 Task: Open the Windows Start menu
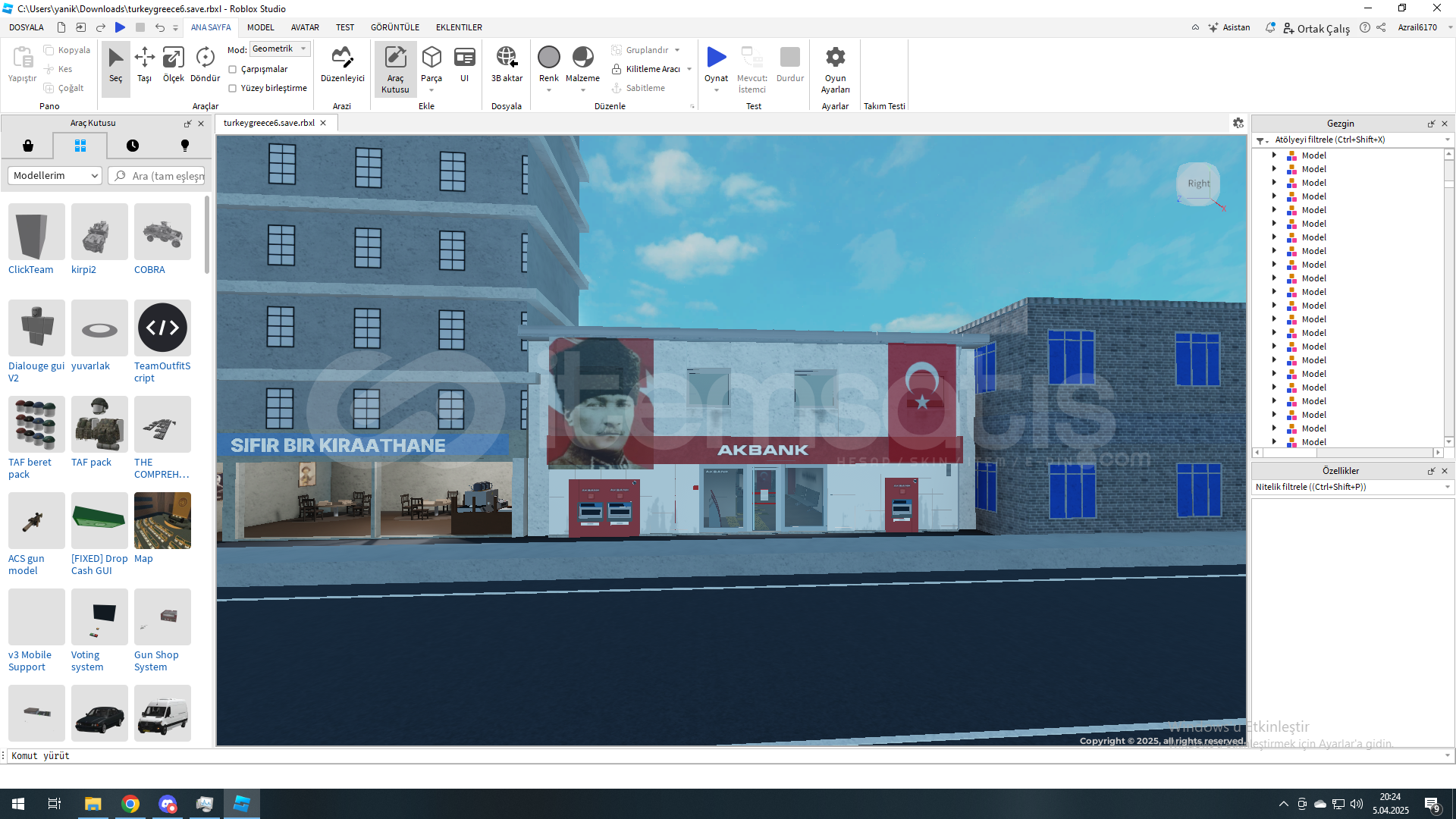[x=18, y=804]
